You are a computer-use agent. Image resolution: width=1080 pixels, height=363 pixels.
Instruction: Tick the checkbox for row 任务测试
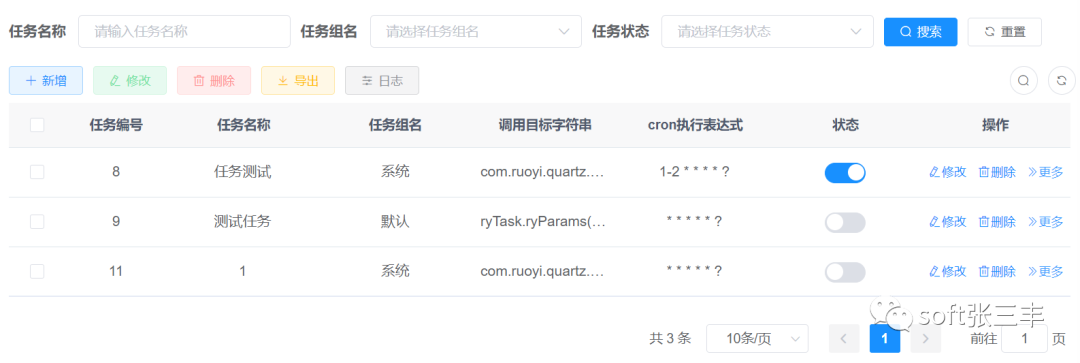[37, 172]
